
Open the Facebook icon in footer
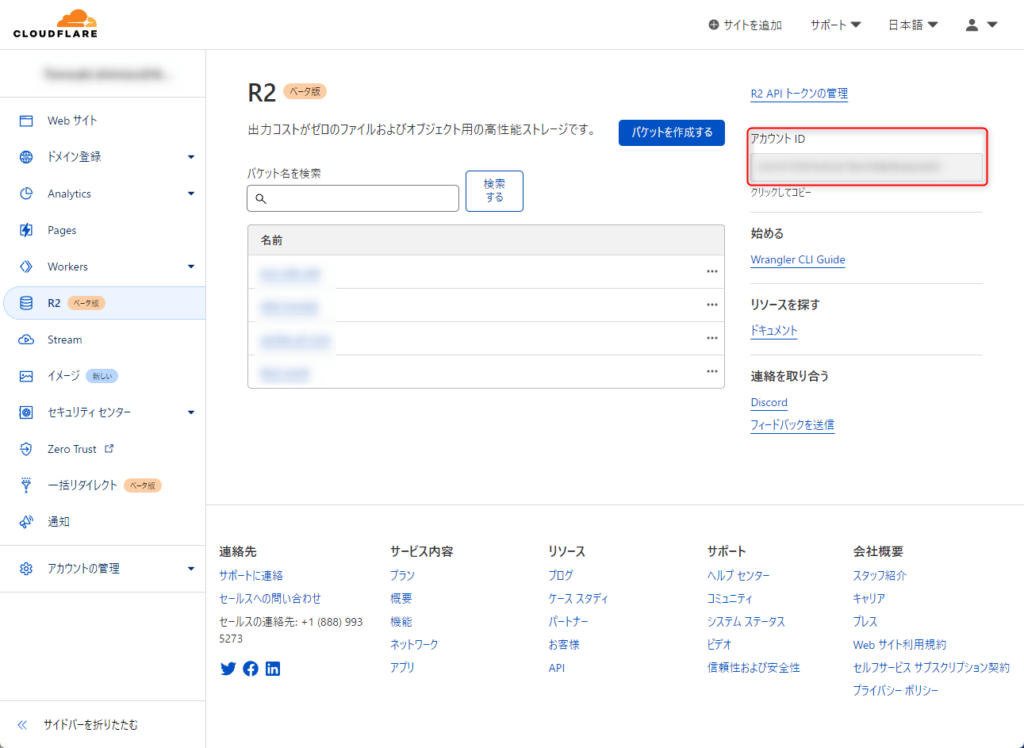click(251, 668)
